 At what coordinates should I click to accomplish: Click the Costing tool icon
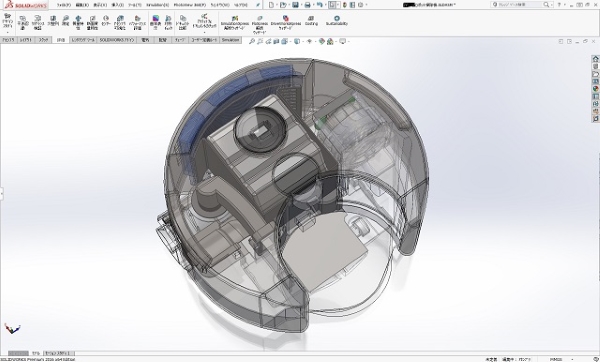(311, 21)
